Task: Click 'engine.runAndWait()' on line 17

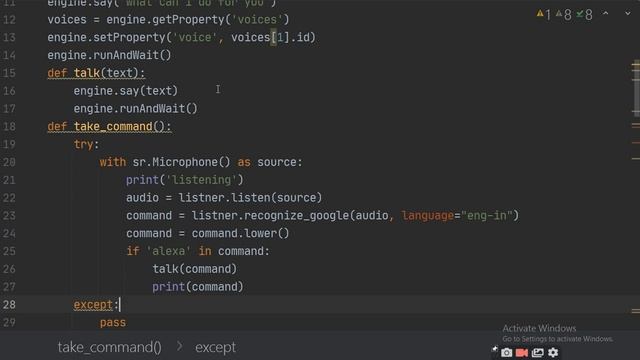Action: (136, 109)
